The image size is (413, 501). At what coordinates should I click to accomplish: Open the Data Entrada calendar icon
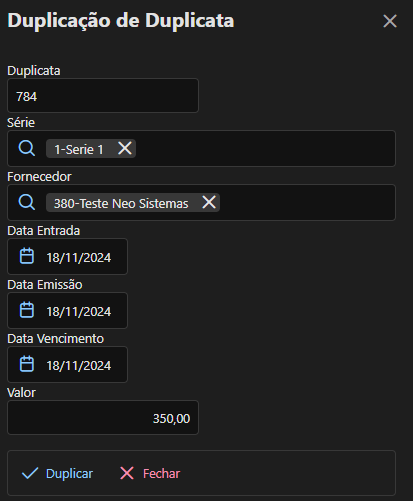pyautogui.click(x=27, y=256)
